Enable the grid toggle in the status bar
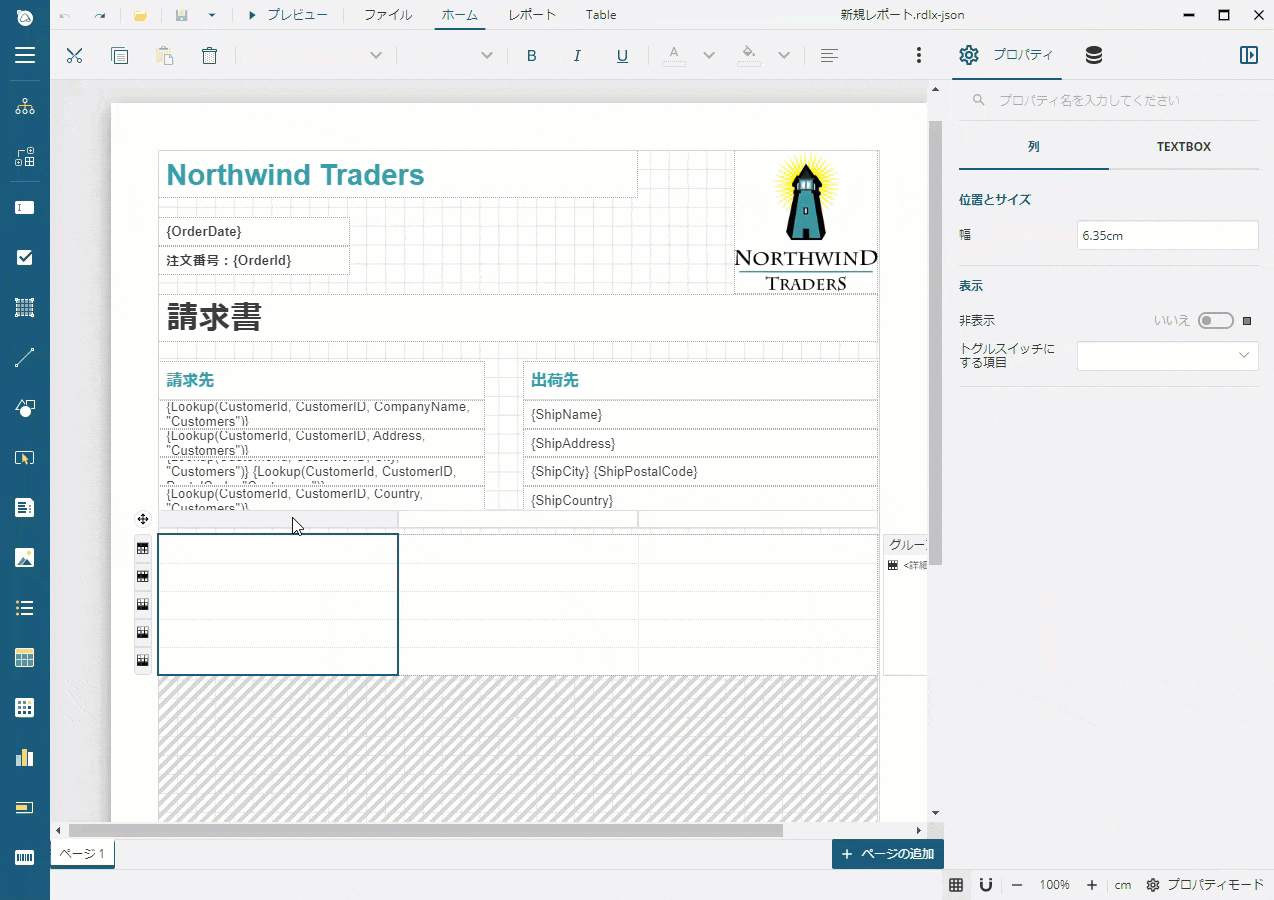1274x900 pixels. tap(956, 885)
